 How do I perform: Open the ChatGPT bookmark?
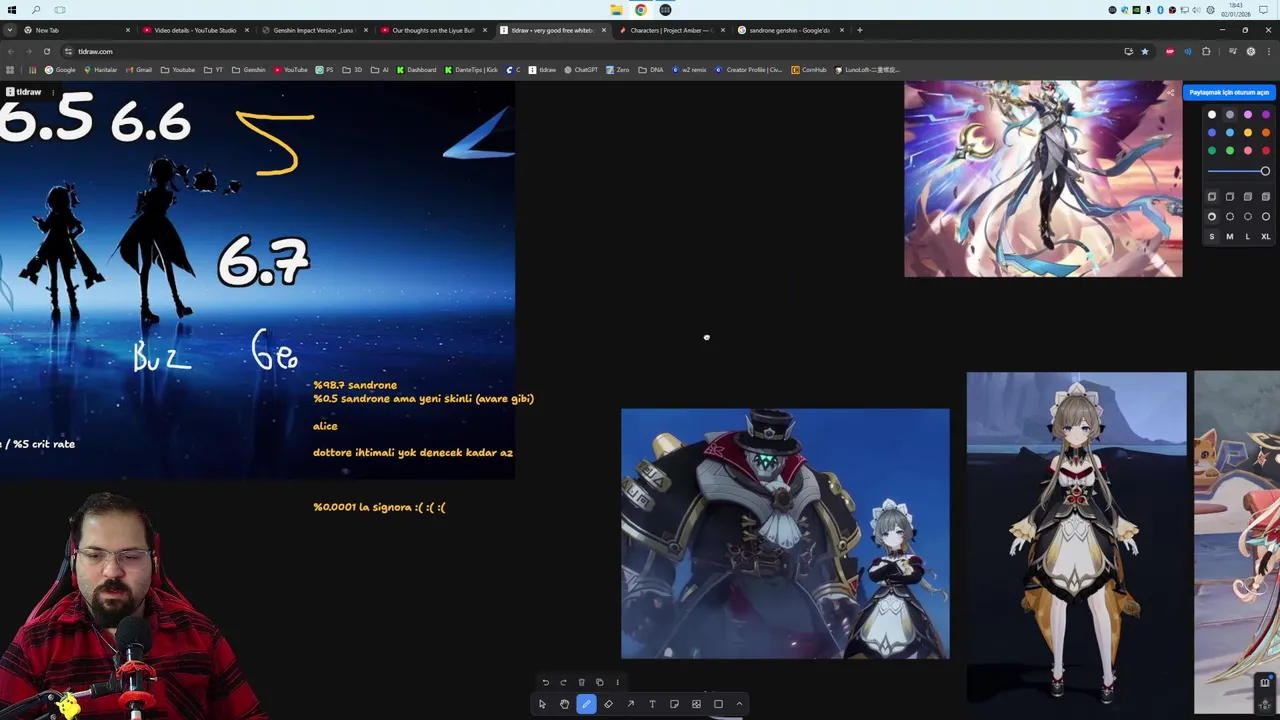(x=581, y=70)
